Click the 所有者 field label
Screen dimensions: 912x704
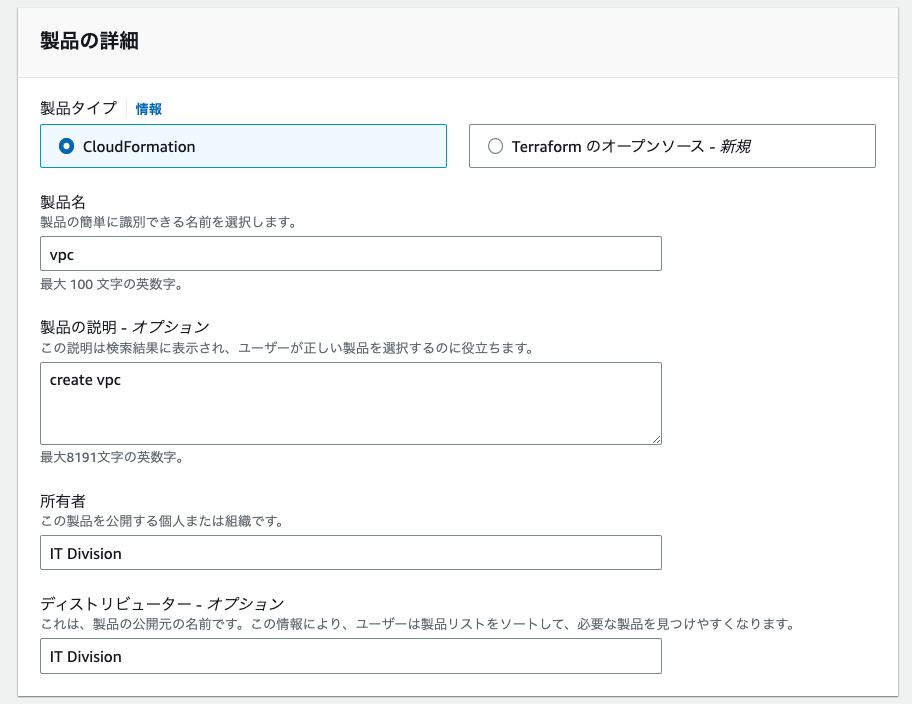coord(63,501)
